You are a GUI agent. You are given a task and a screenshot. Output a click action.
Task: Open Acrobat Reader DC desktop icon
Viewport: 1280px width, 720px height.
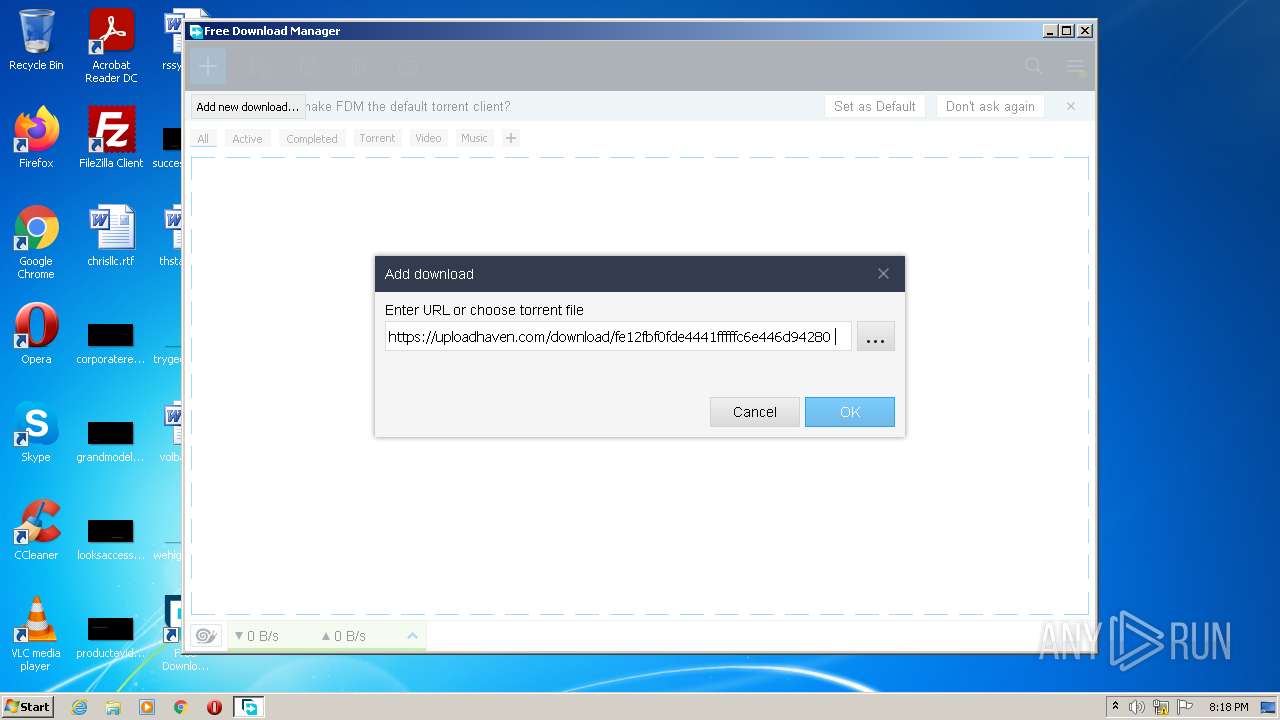coord(111,46)
